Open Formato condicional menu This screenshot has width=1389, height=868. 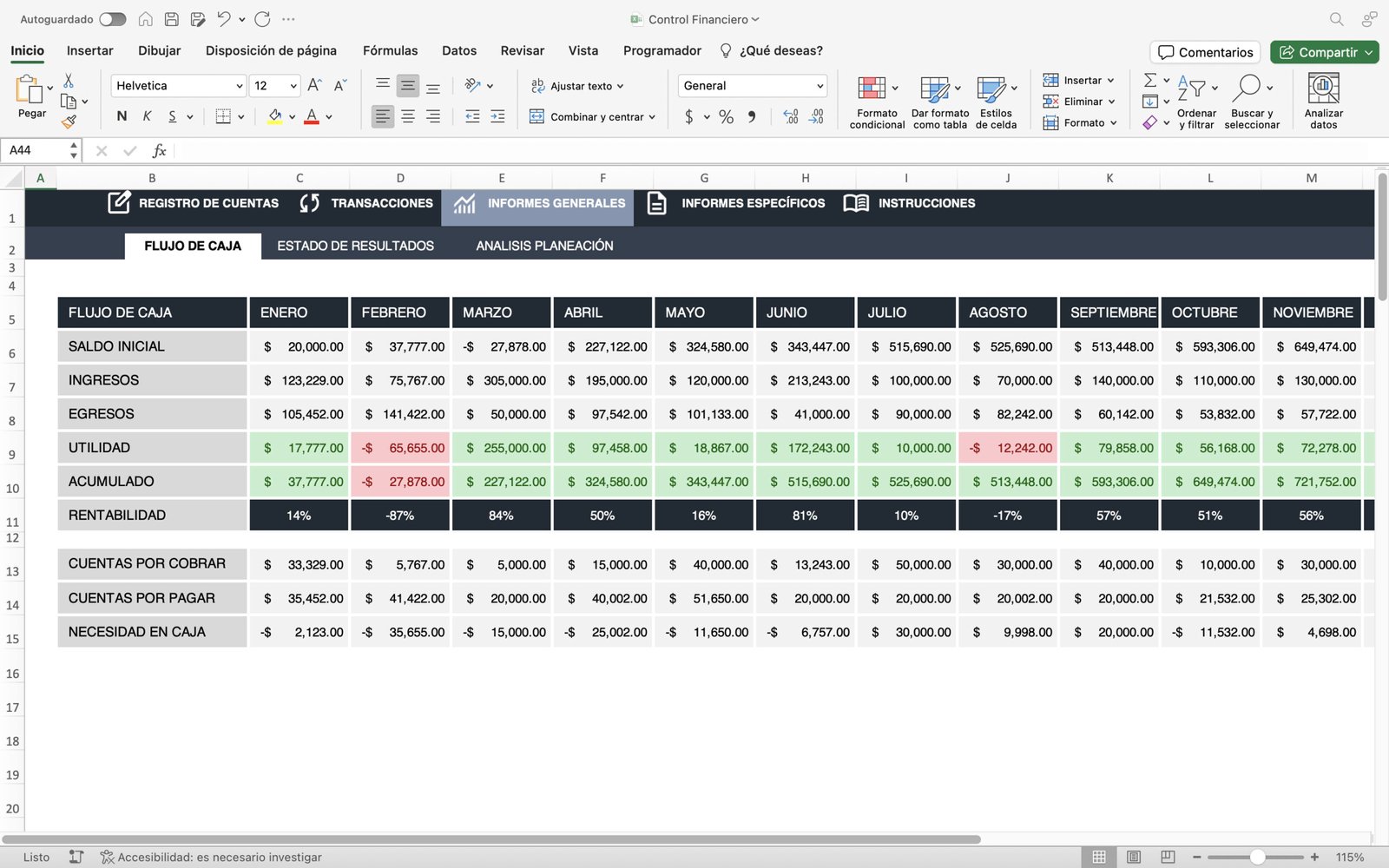[x=877, y=101]
